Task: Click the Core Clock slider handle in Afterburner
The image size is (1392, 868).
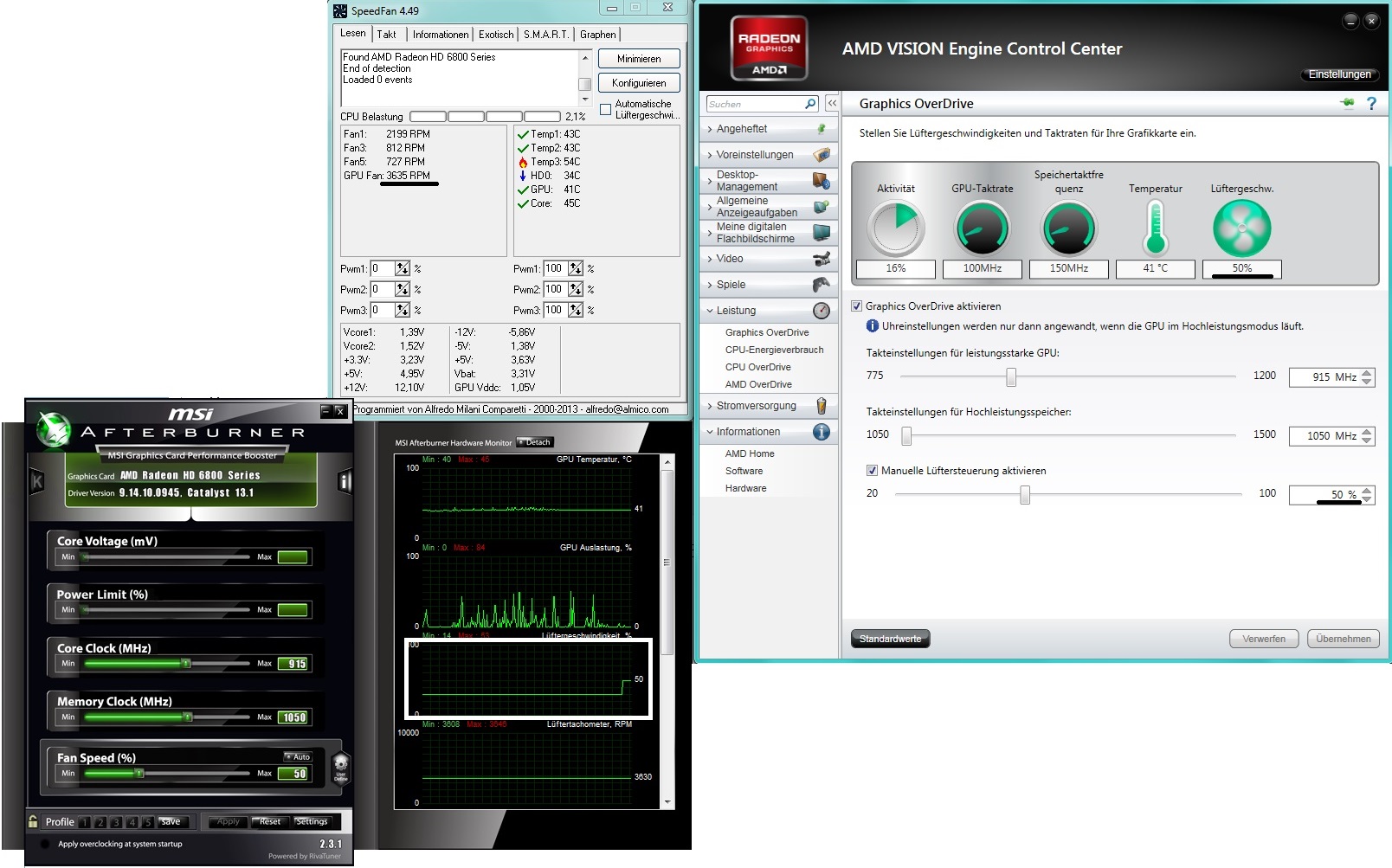Action: click(x=186, y=664)
